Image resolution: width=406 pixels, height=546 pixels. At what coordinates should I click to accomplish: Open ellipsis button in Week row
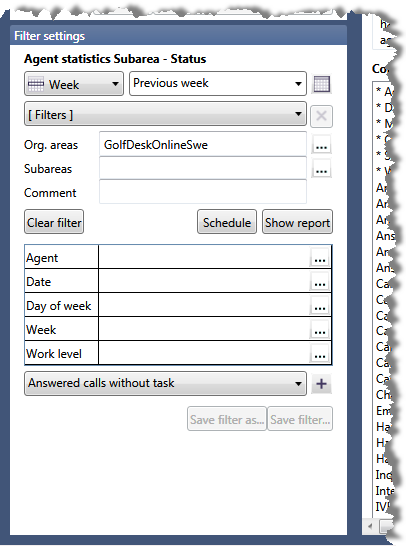click(320, 330)
